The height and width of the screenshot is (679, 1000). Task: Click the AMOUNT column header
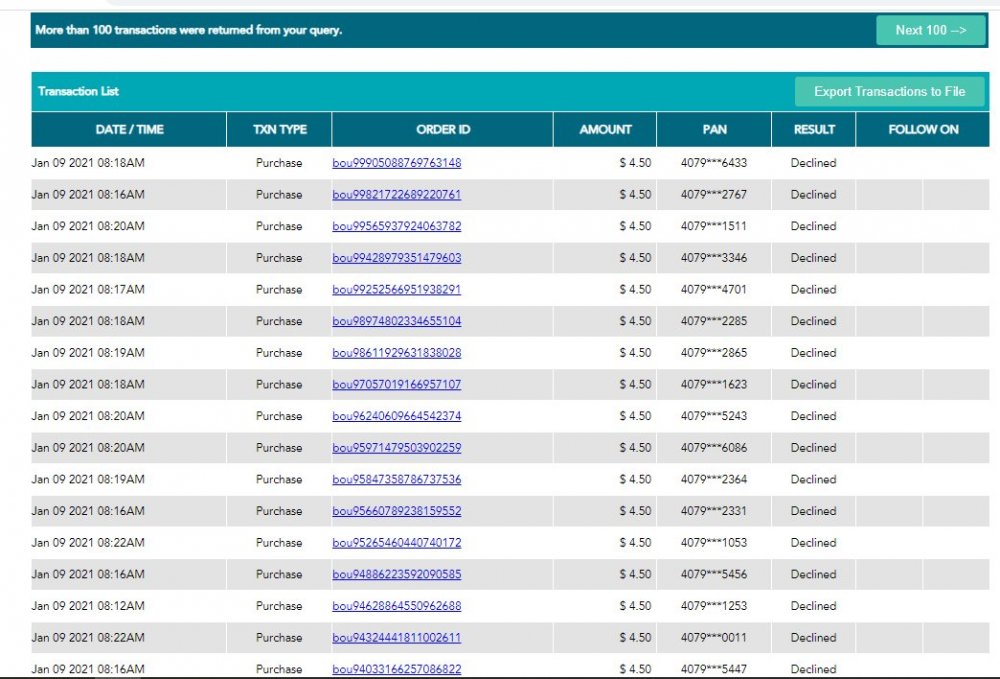[605, 130]
